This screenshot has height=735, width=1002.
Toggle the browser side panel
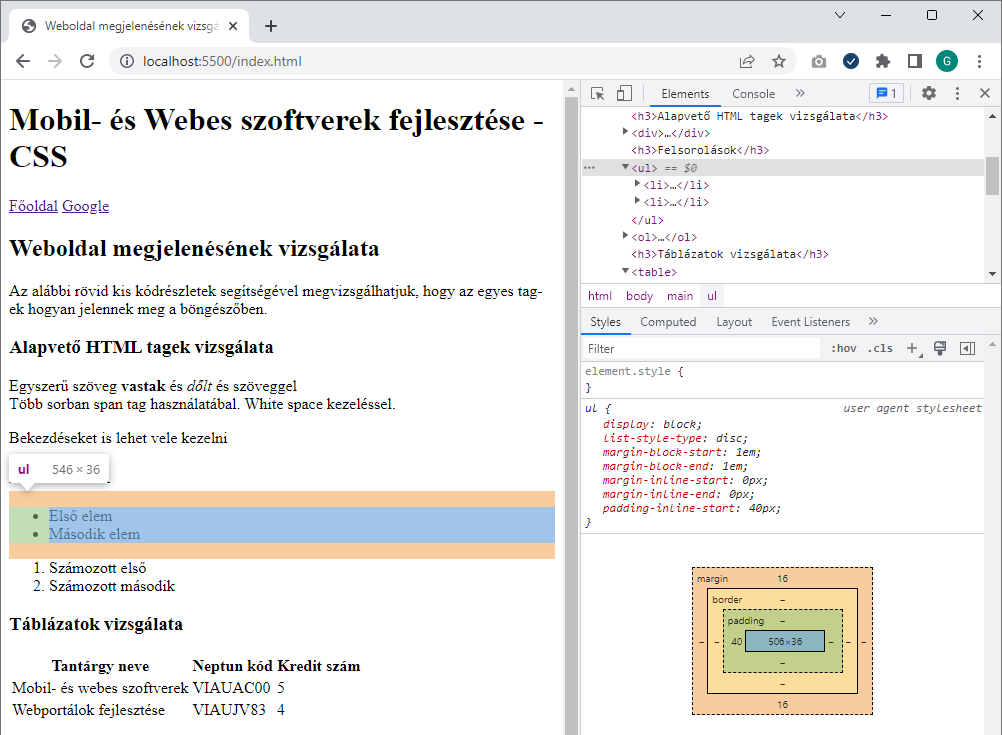tap(914, 61)
